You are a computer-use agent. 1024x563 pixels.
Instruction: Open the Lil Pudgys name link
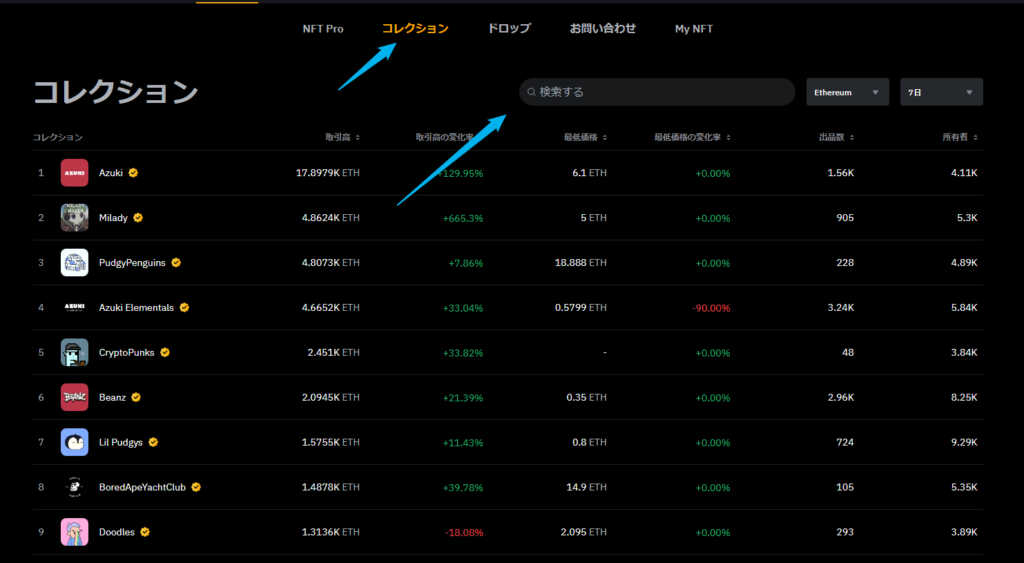click(121, 442)
